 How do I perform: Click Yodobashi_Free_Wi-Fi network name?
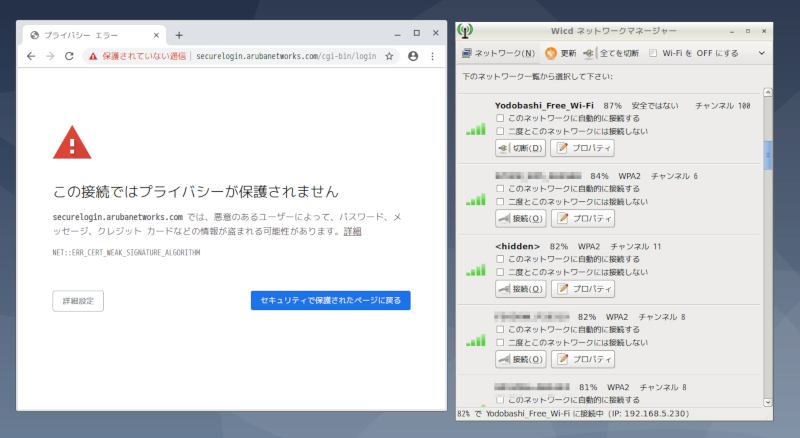click(544, 106)
